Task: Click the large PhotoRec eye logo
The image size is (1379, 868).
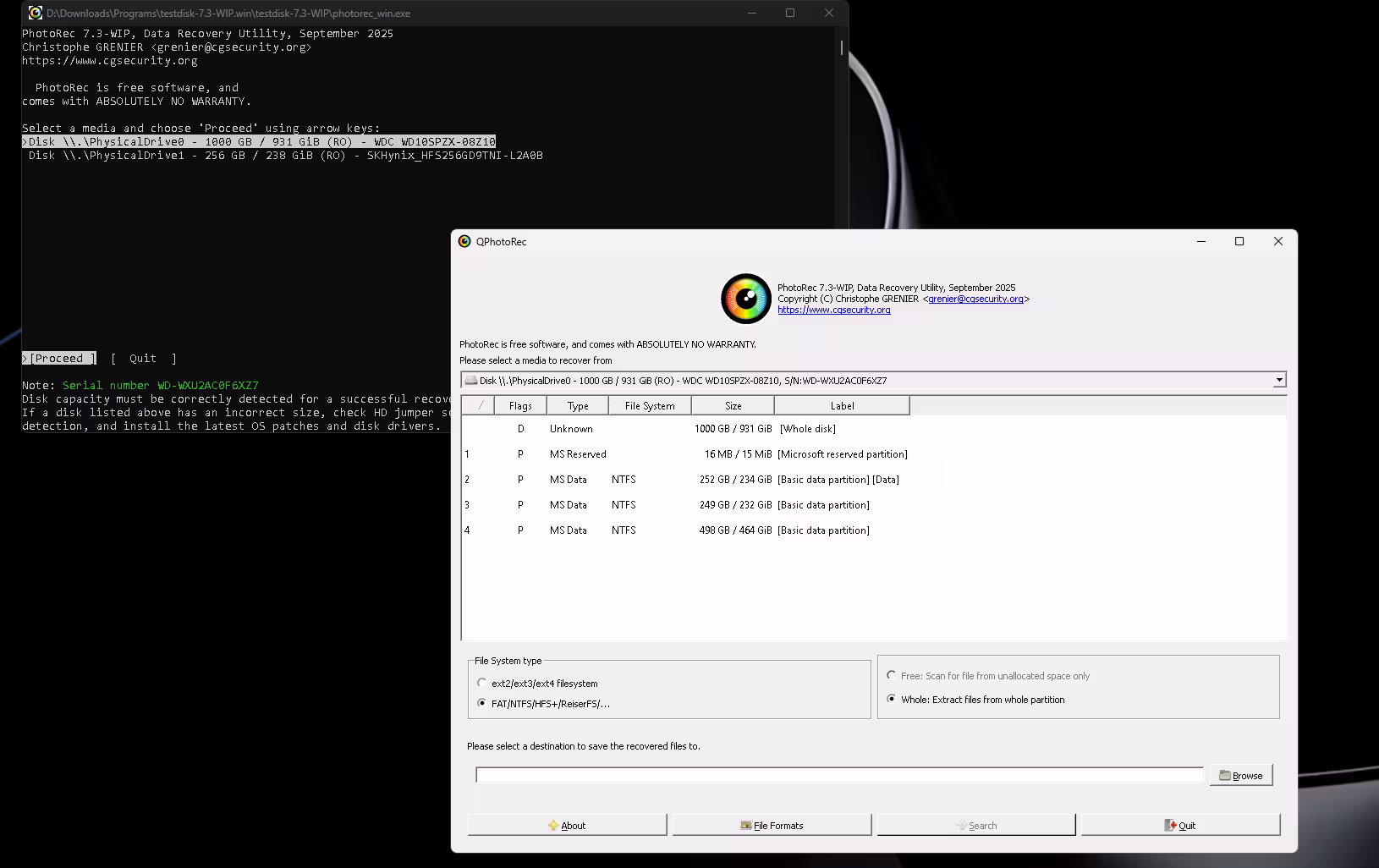Action: (x=745, y=299)
